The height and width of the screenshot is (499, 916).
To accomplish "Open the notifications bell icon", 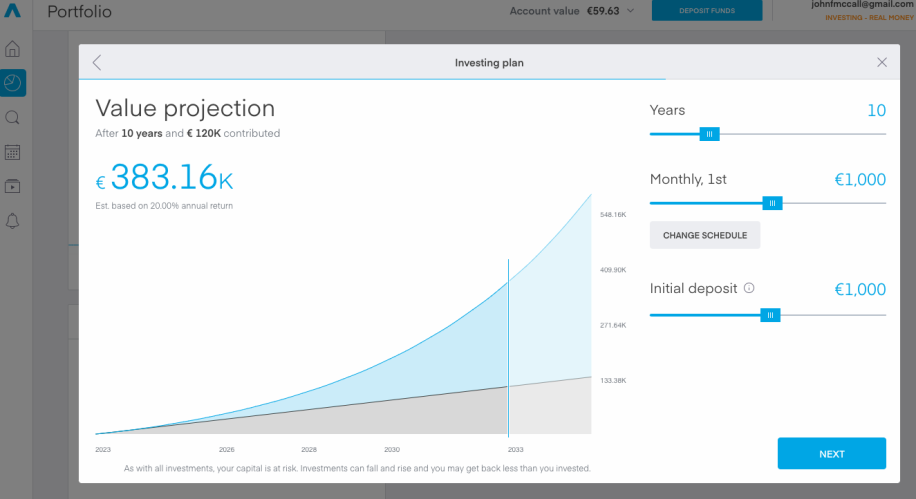I will (x=12, y=221).
